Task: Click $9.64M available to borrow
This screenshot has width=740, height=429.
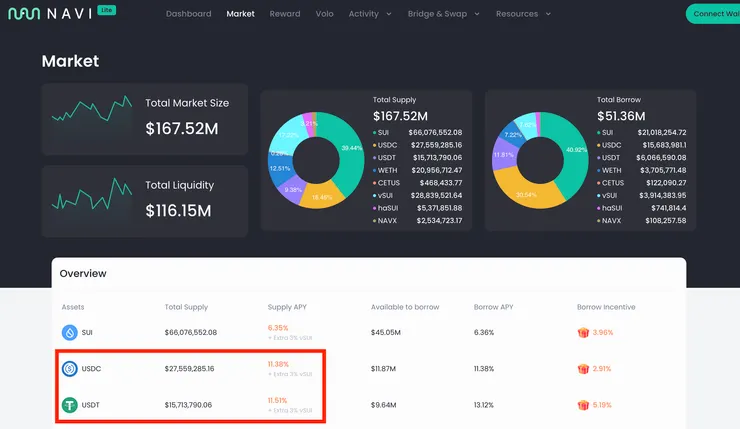Action: click(383, 405)
